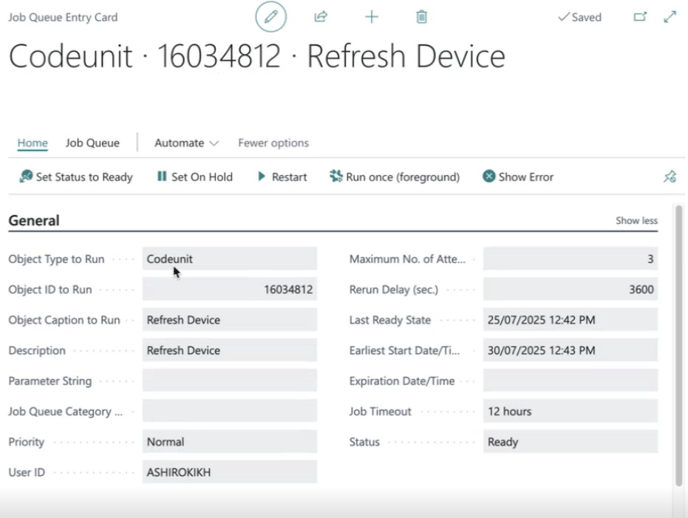The width and height of the screenshot is (688, 518).
Task: Click the share icon
Action: [x=321, y=17]
